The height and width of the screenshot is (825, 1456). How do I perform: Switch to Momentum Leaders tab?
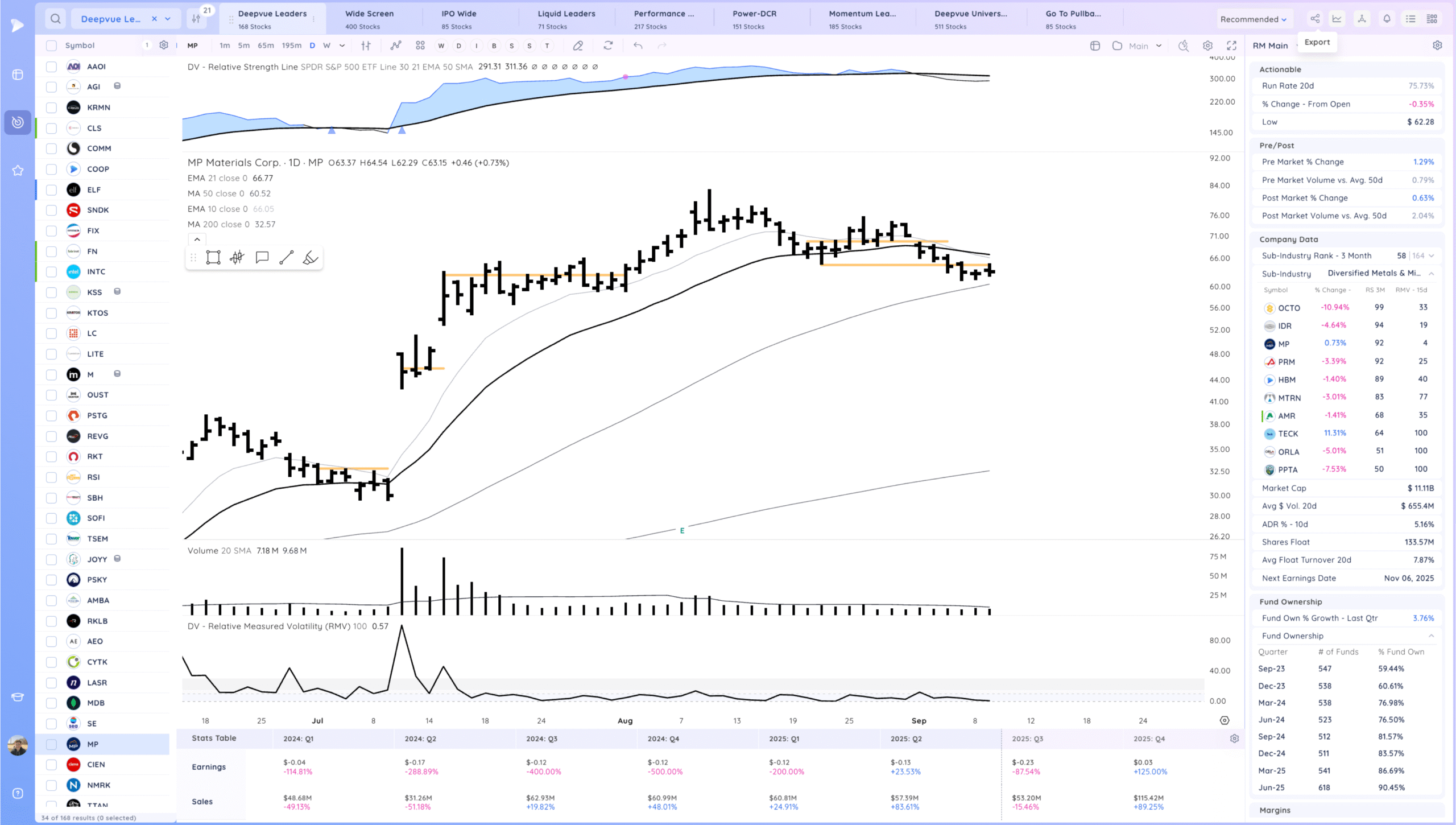tap(862, 19)
